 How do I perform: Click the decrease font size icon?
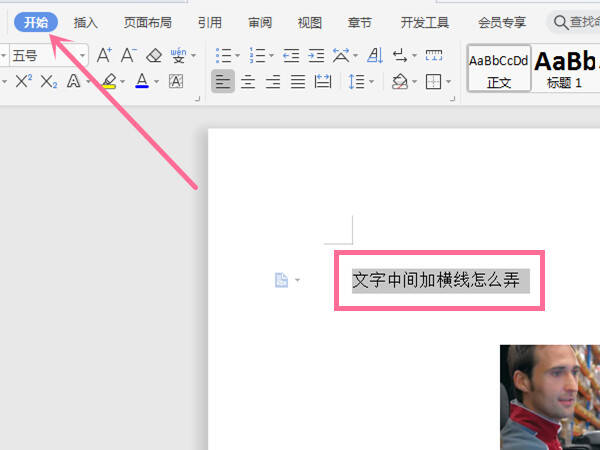(x=129, y=55)
